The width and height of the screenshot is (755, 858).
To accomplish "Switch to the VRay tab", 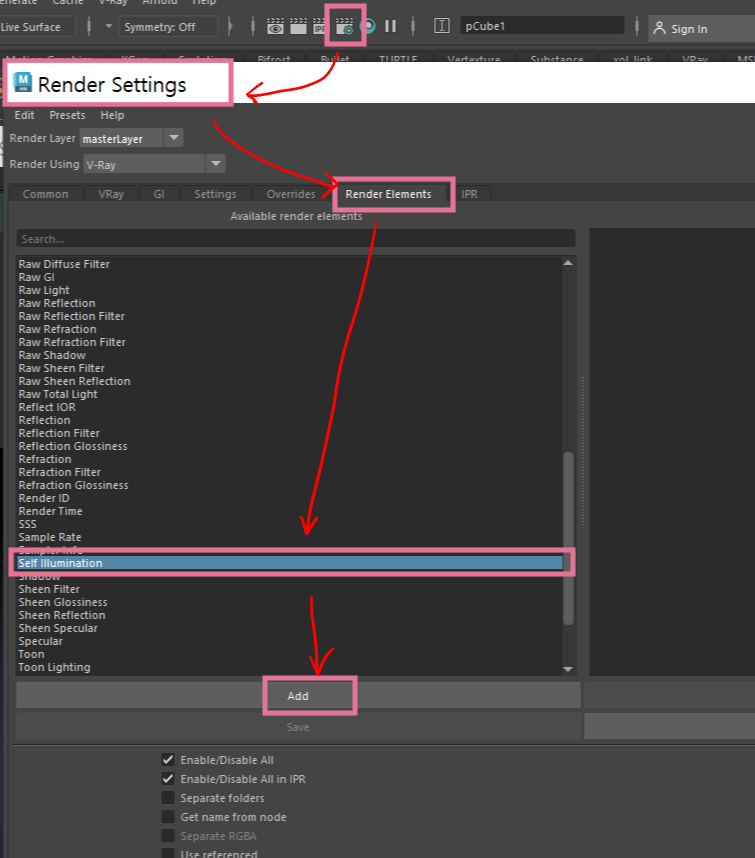I will click(111, 194).
